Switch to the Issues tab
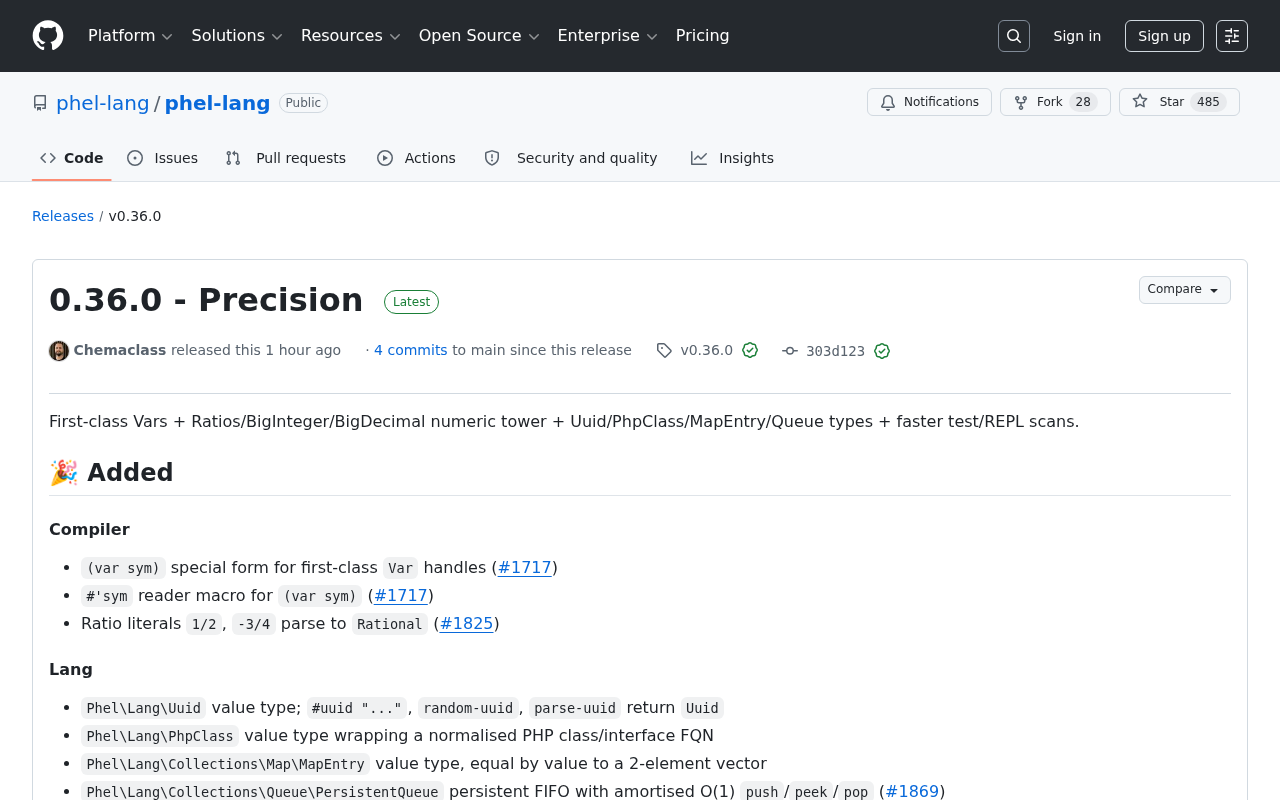This screenshot has width=1280, height=800. pyautogui.click(x=163, y=158)
